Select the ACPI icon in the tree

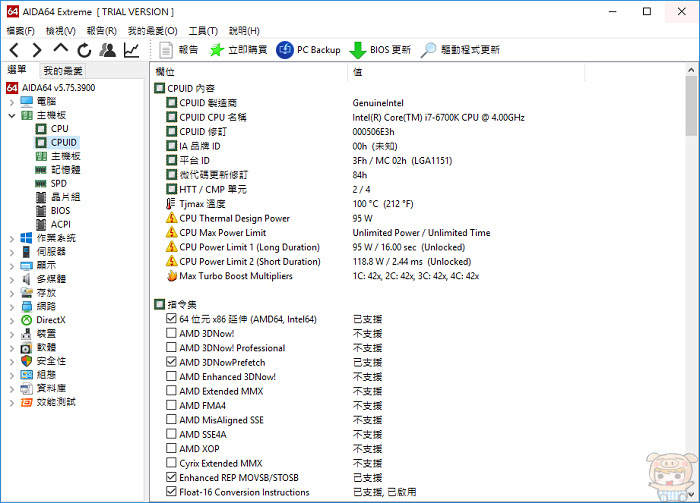click(41, 224)
